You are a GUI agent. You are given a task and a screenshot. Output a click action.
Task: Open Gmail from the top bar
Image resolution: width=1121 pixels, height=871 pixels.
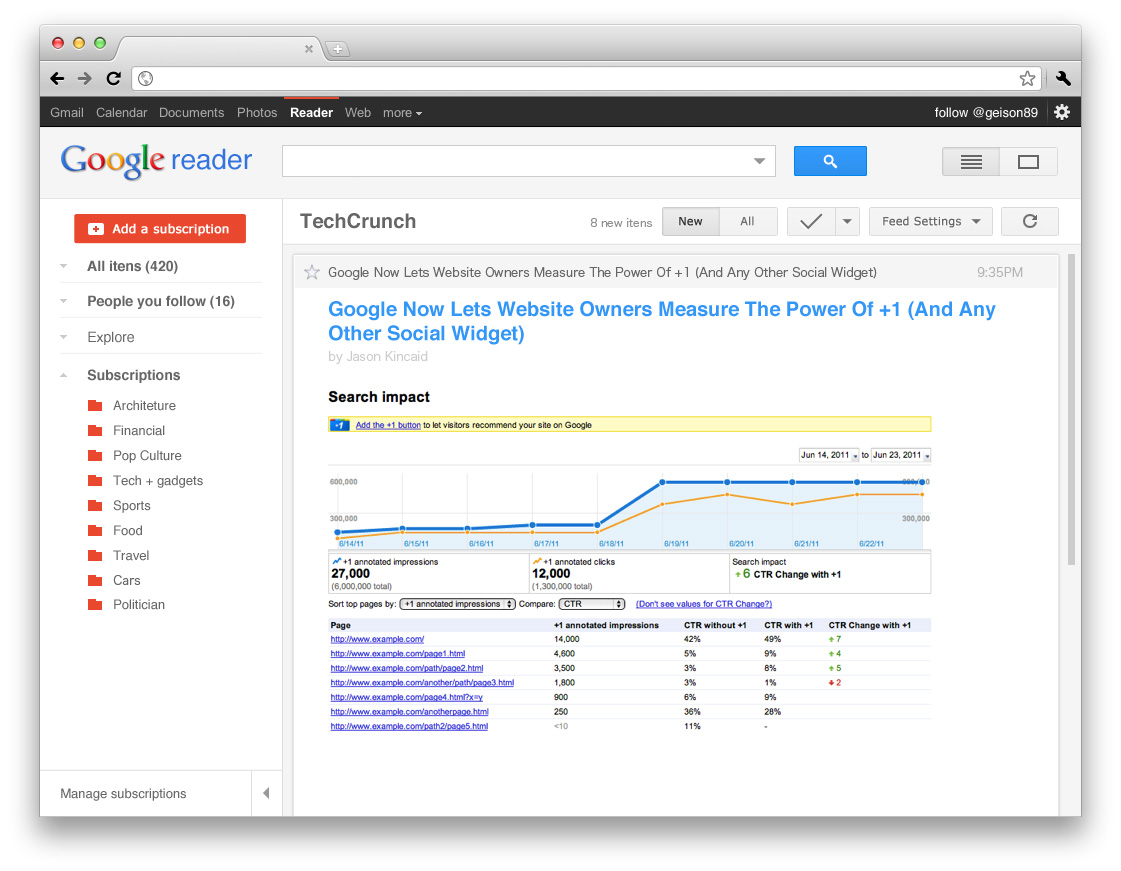(x=67, y=113)
